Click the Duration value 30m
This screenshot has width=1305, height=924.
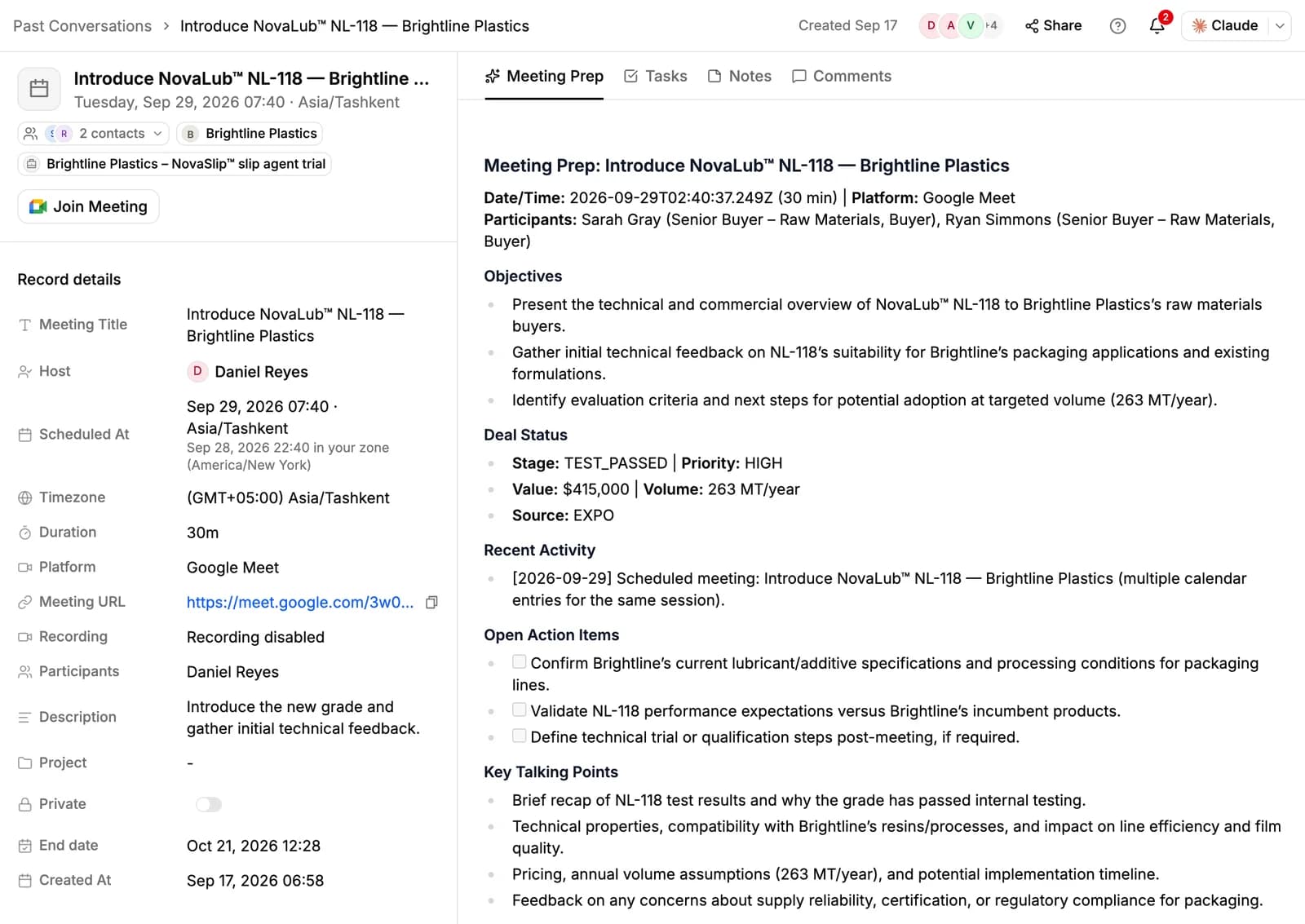coord(202,533)
